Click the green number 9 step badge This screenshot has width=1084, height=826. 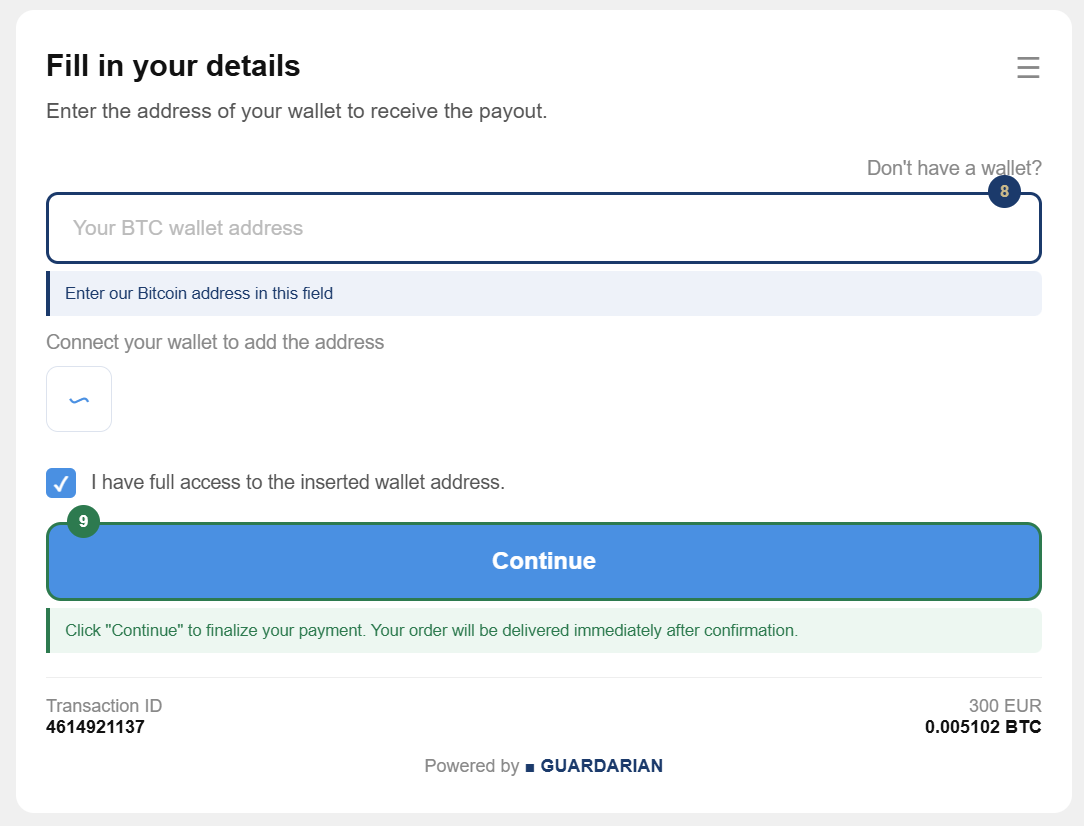point(83,521)
